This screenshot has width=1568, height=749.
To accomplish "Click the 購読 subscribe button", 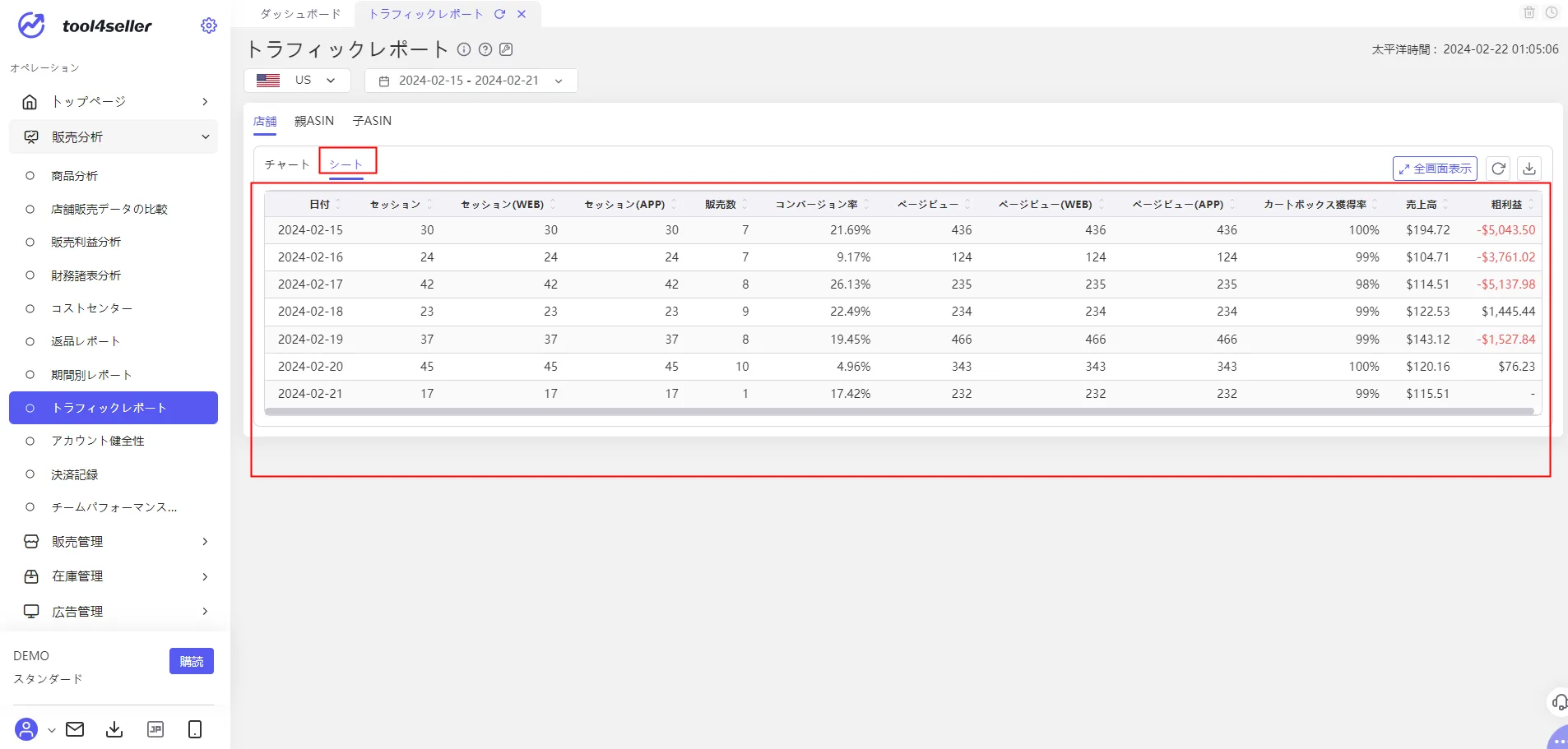I will point(192,661).
